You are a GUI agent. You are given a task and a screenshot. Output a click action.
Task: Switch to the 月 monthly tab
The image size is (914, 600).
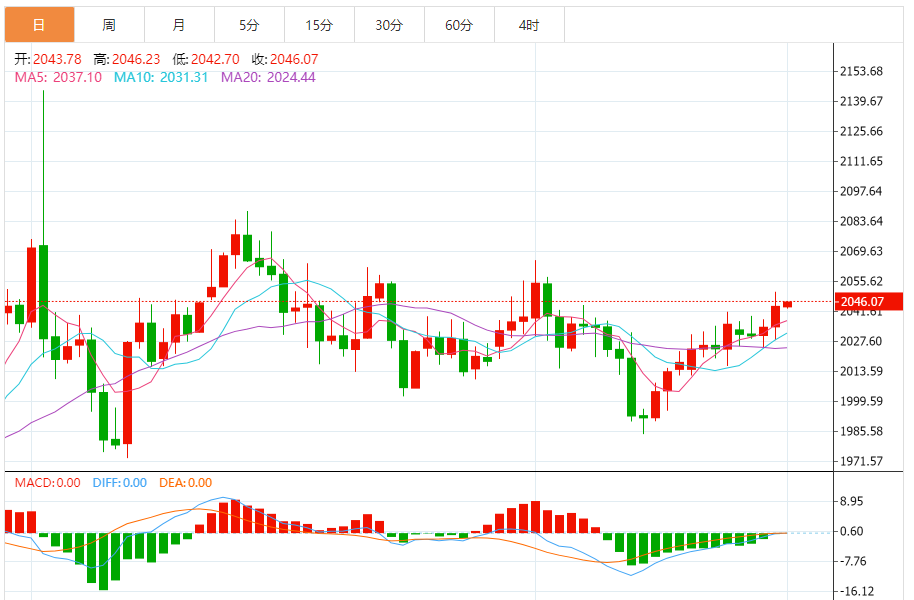point(180,24)
